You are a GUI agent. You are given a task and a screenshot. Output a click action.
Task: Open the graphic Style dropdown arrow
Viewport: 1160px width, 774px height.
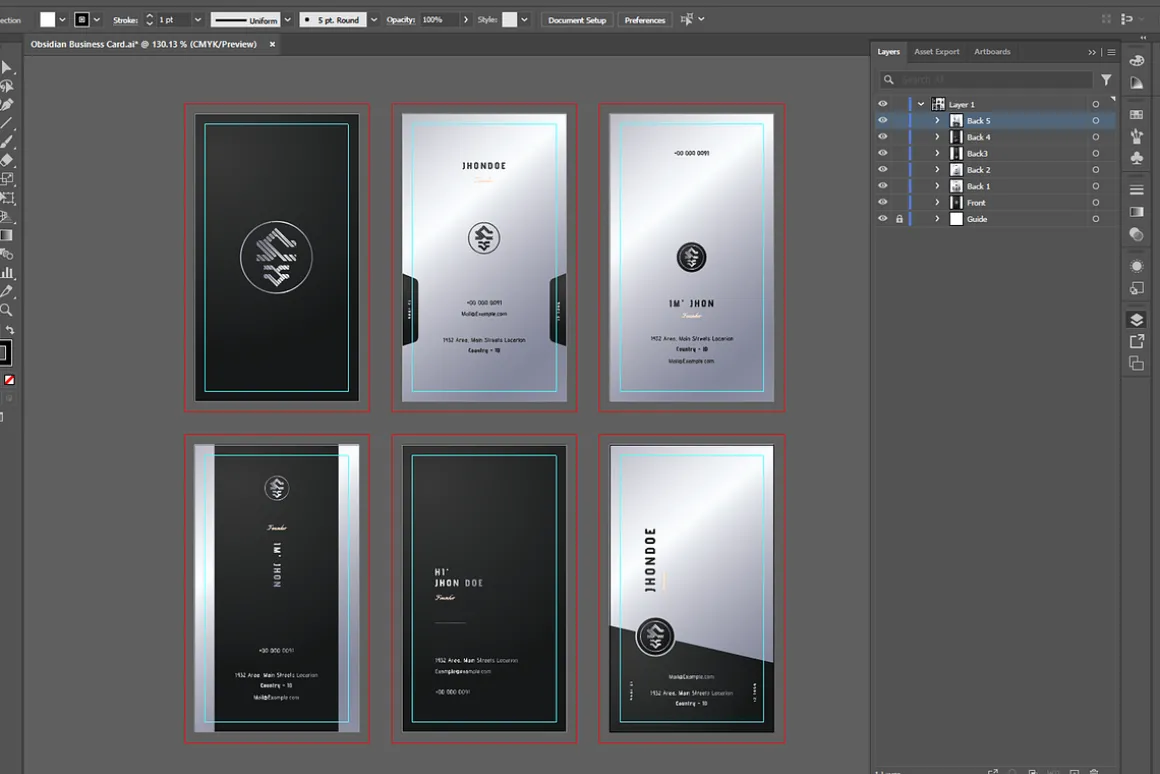[524, 20]
